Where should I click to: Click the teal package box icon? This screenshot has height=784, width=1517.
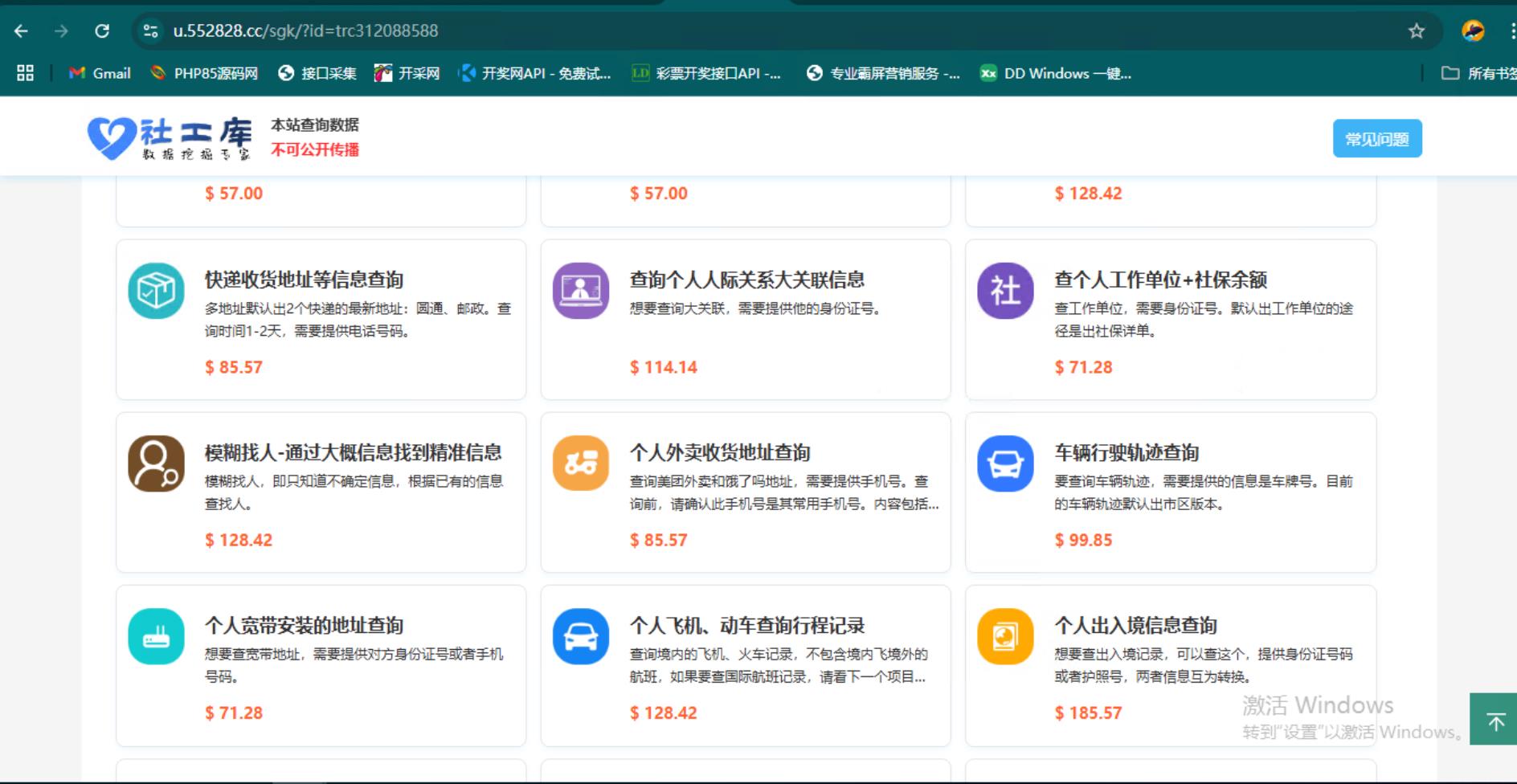pos(156,291)
